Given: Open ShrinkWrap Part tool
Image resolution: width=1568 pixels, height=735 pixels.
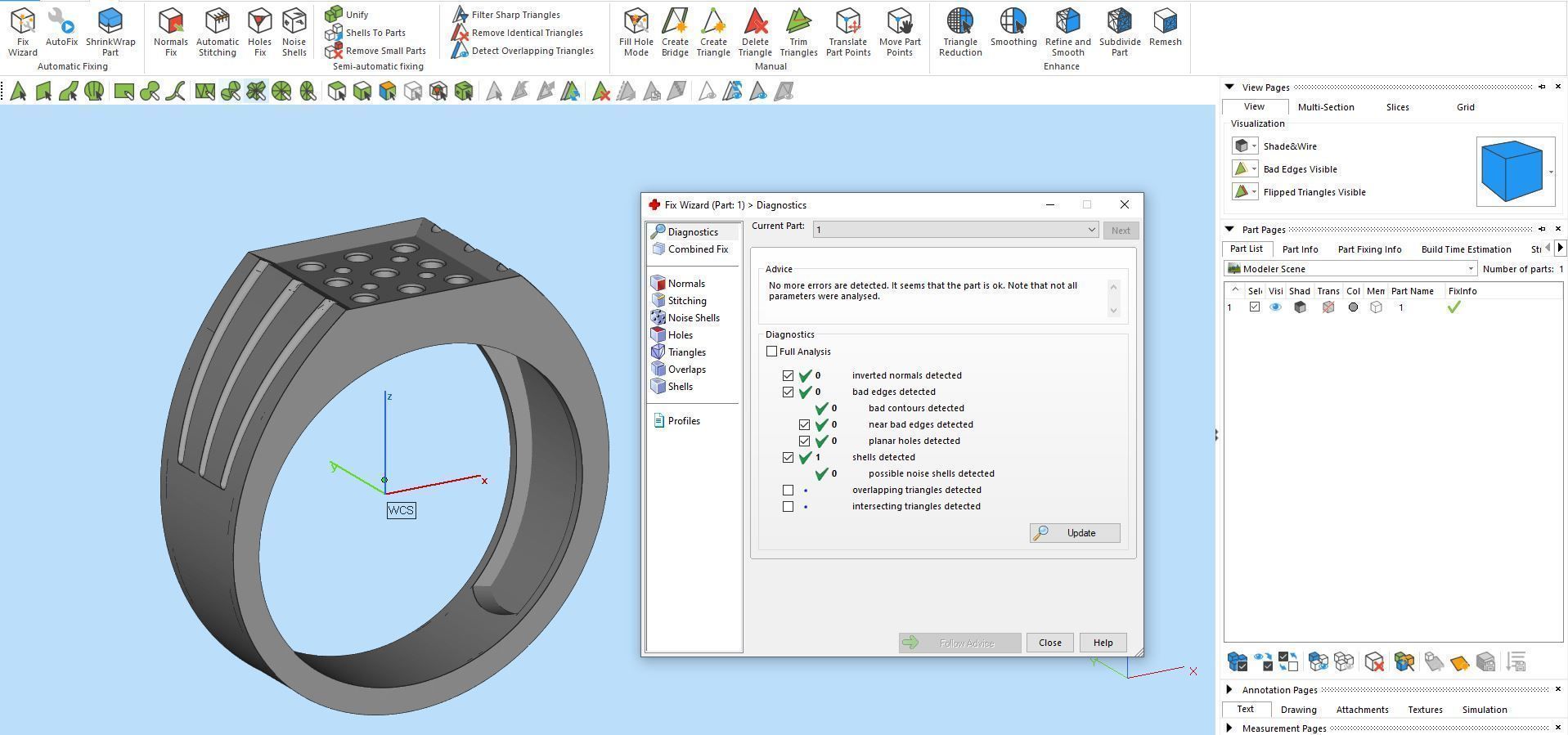Looking at the screenshot, I should tap(110, 33).
